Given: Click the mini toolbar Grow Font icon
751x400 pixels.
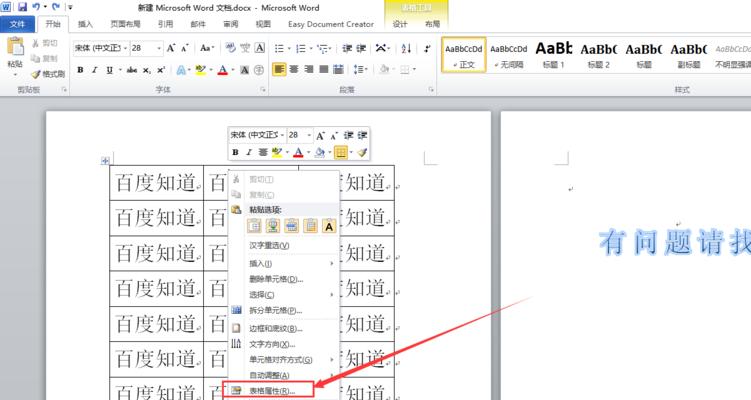Looking at the screenshot, I should point(320,136).
